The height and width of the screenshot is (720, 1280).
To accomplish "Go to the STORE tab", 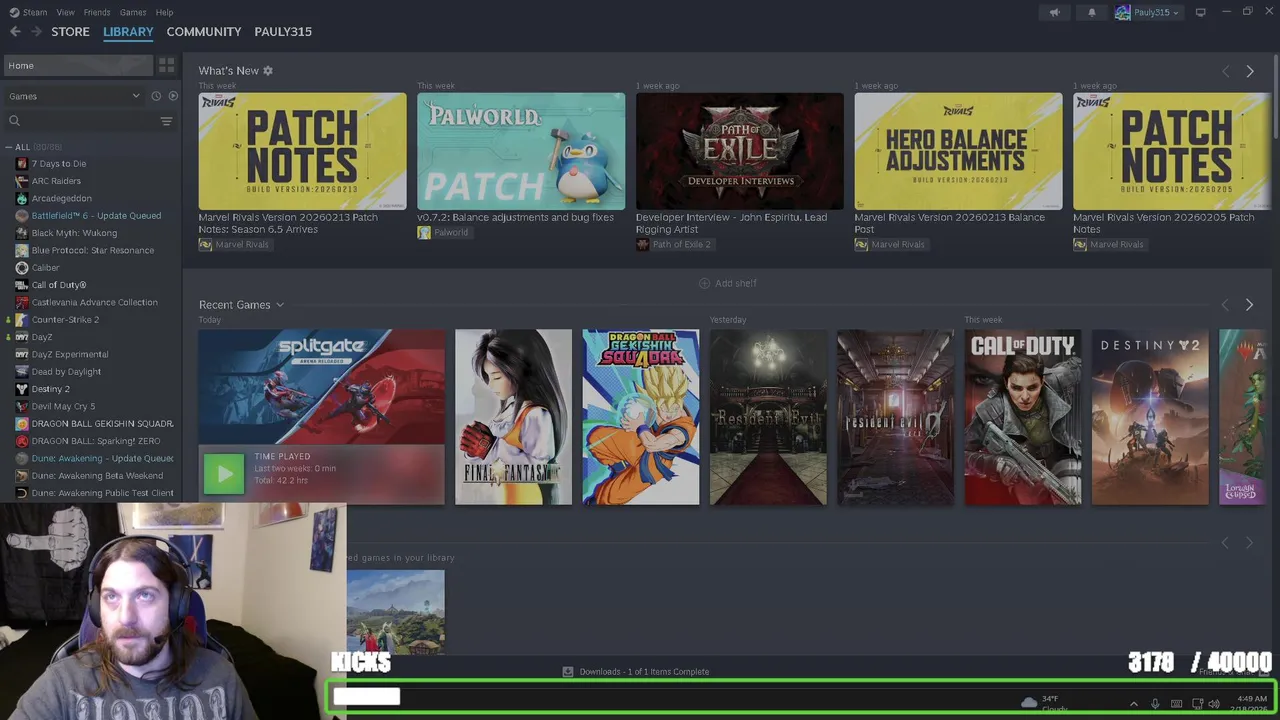I will [70, 31].
